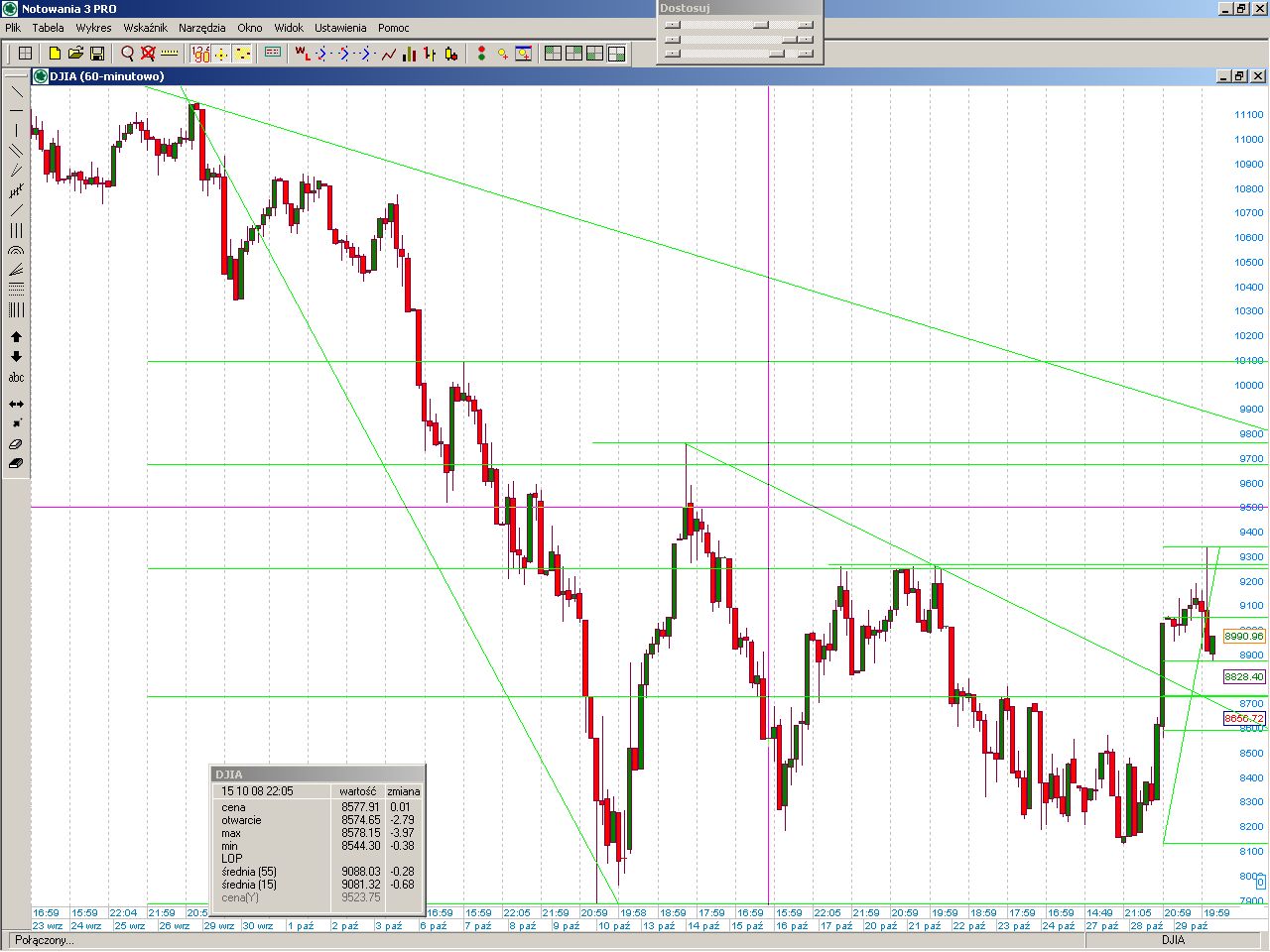Click the '29 paź' date axis label
The width and height of the screenshot is (1270, 952).
click(x=1192, y=926)
